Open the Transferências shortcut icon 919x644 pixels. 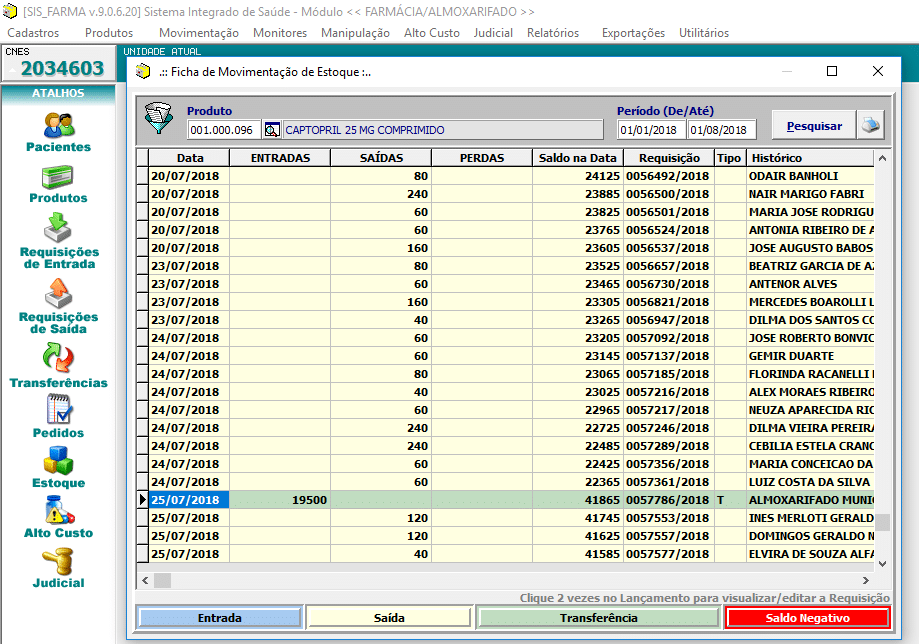pyautogui.click(x=58, y=358)
